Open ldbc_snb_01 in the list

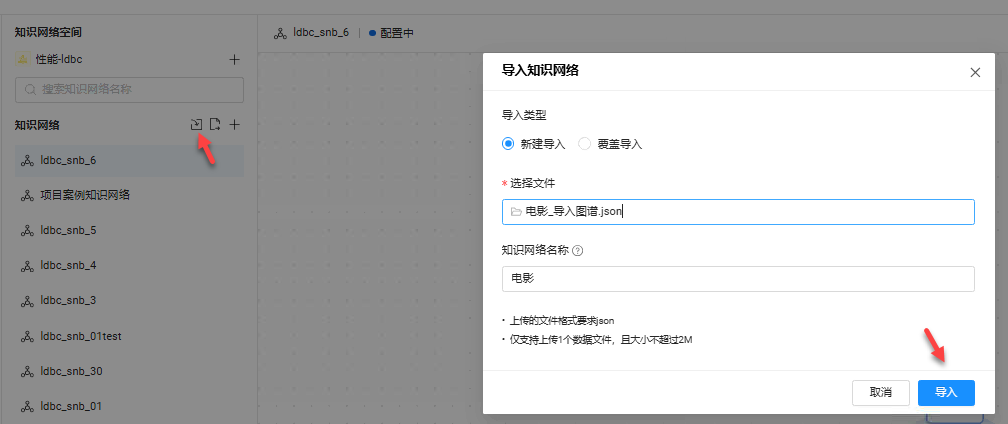coord(129,407)
